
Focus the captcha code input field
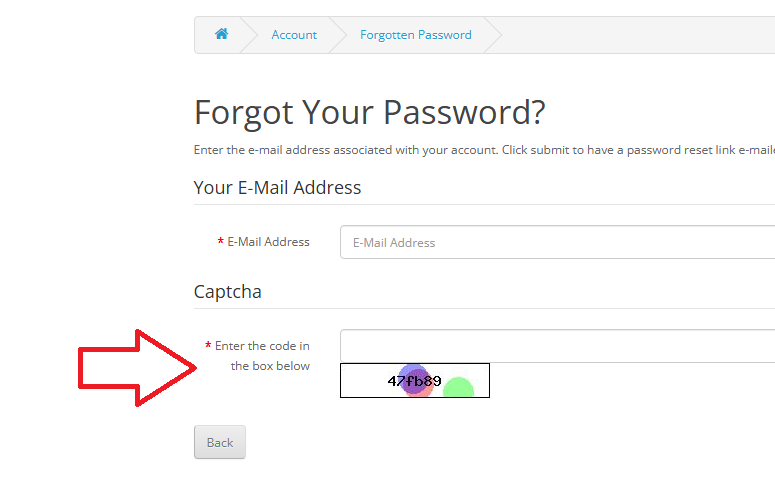(558, 346)
